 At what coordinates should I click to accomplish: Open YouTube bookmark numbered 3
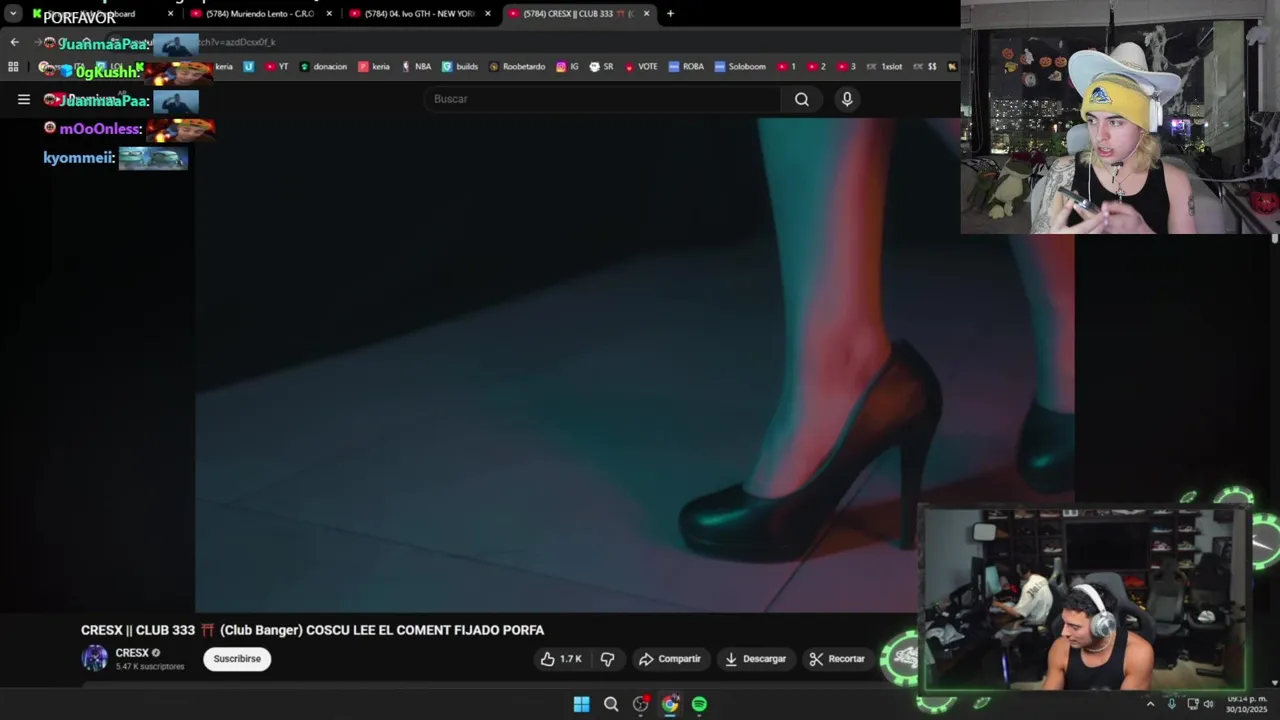pyautogui.click(x=846, y=67)
